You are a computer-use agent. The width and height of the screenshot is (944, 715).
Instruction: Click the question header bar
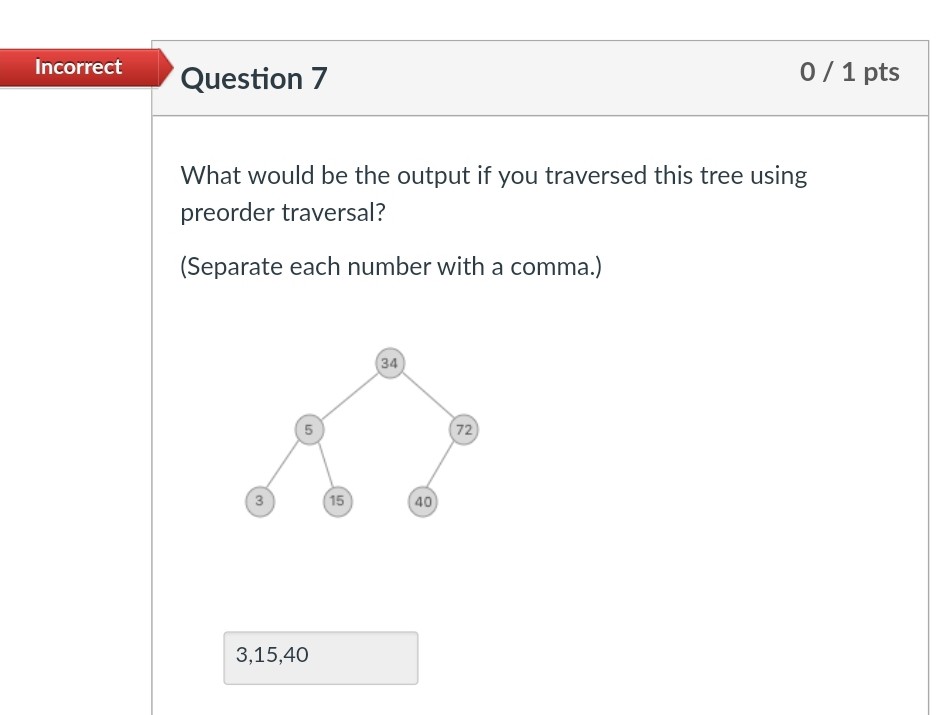tap(540, 78)
